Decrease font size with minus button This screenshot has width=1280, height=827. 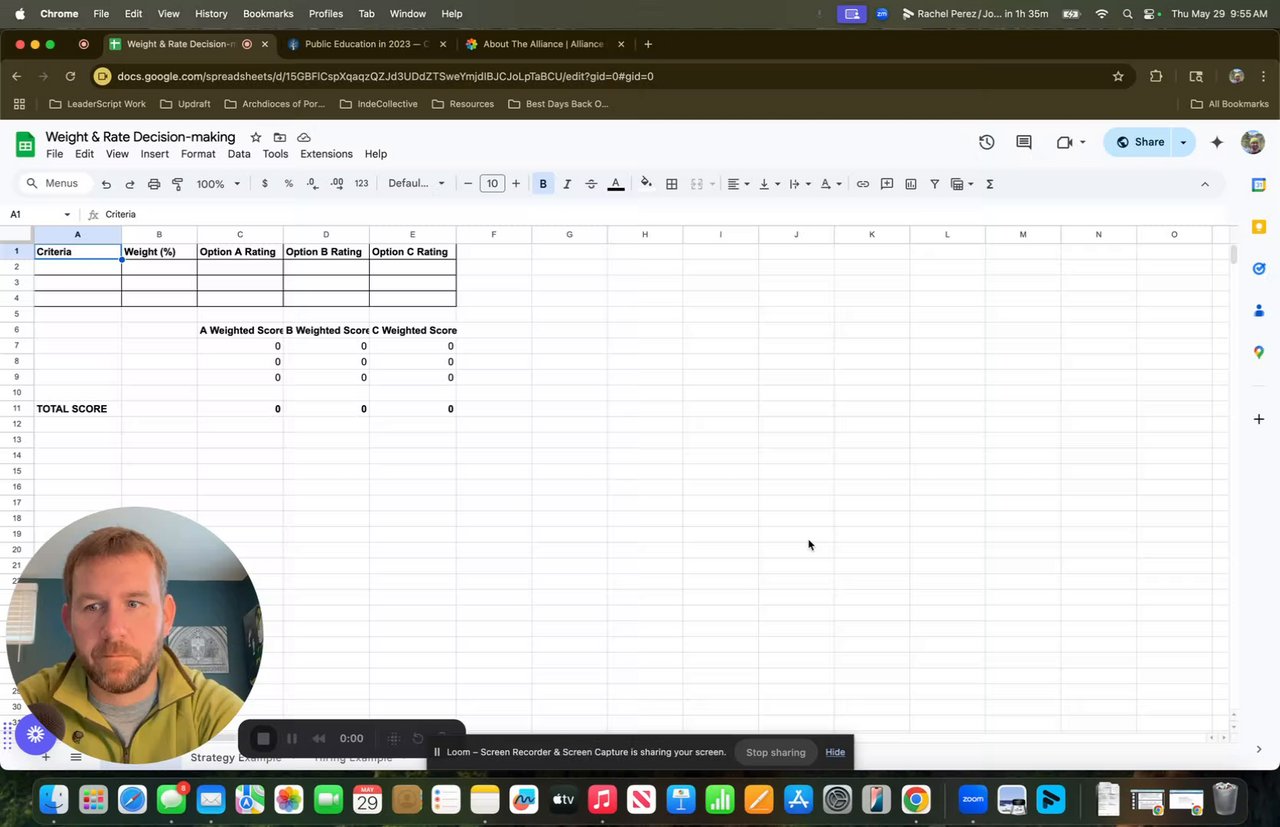pyautogui.click(x=468, y=184)
